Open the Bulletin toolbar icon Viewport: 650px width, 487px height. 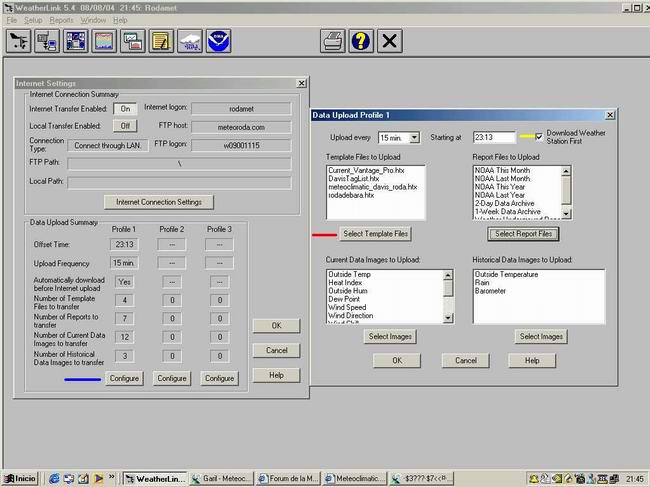coord(75,41)
